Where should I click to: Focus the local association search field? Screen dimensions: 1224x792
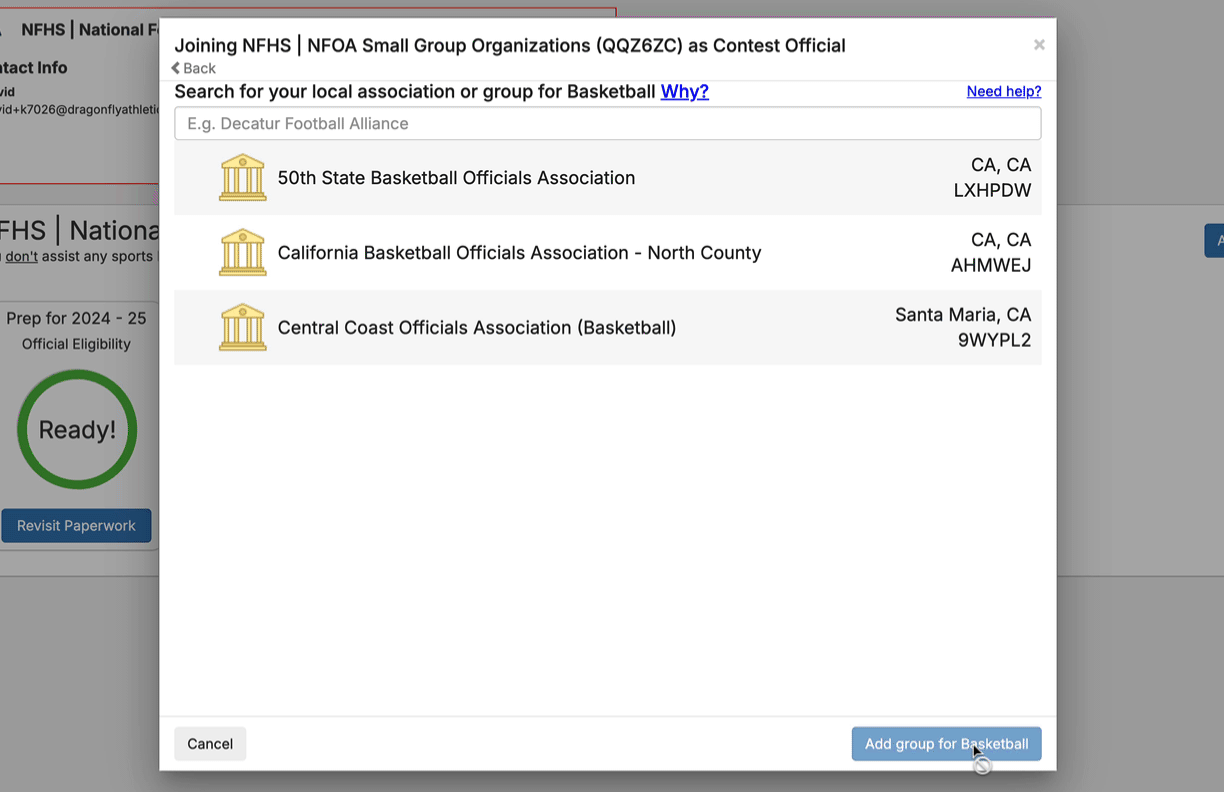607,124
